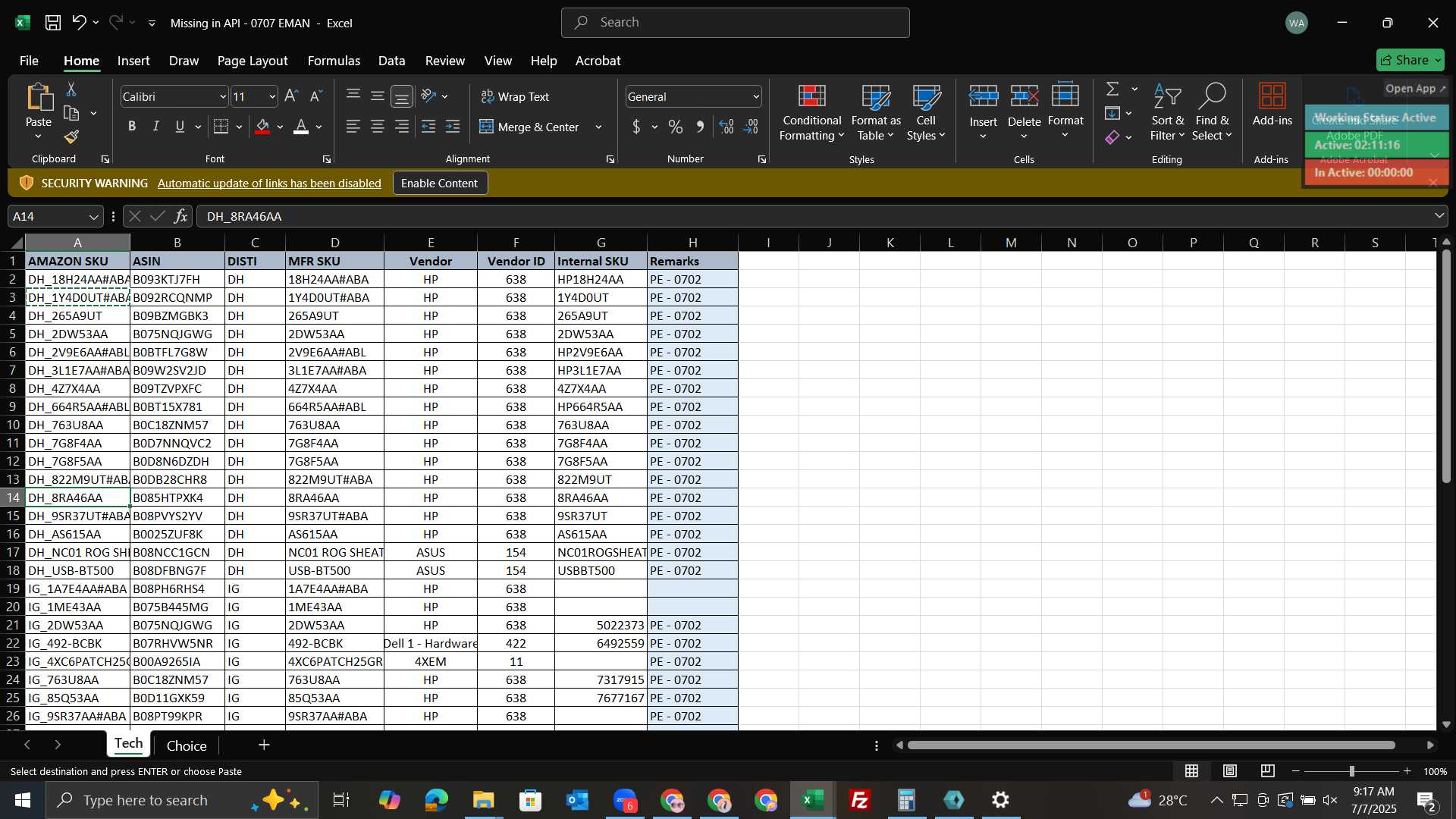
Task: Click the Search box in title bar
Action: pyautogui.click(x=735, y=23)
